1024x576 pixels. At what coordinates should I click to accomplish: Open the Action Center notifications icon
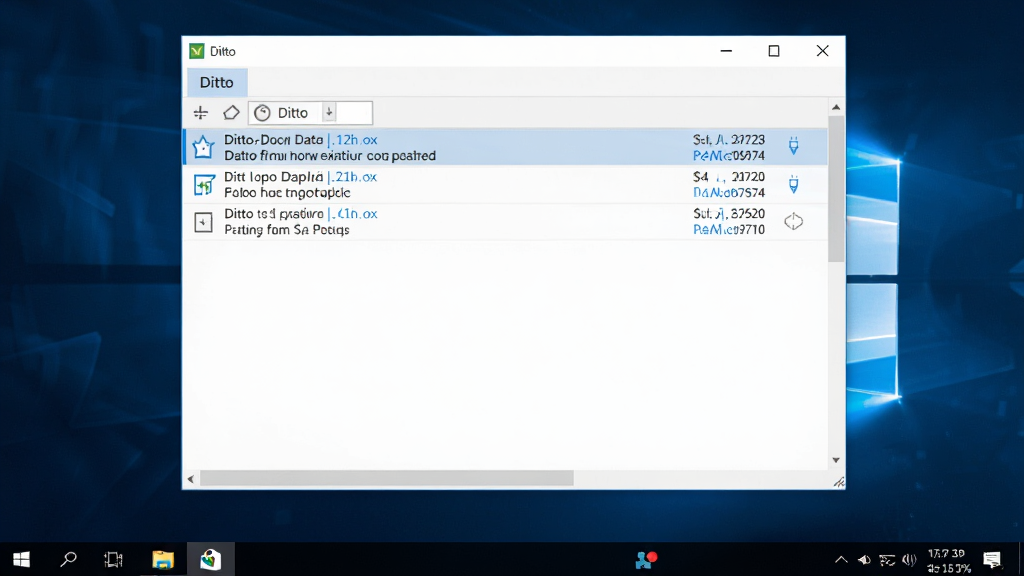coord(993,560)
